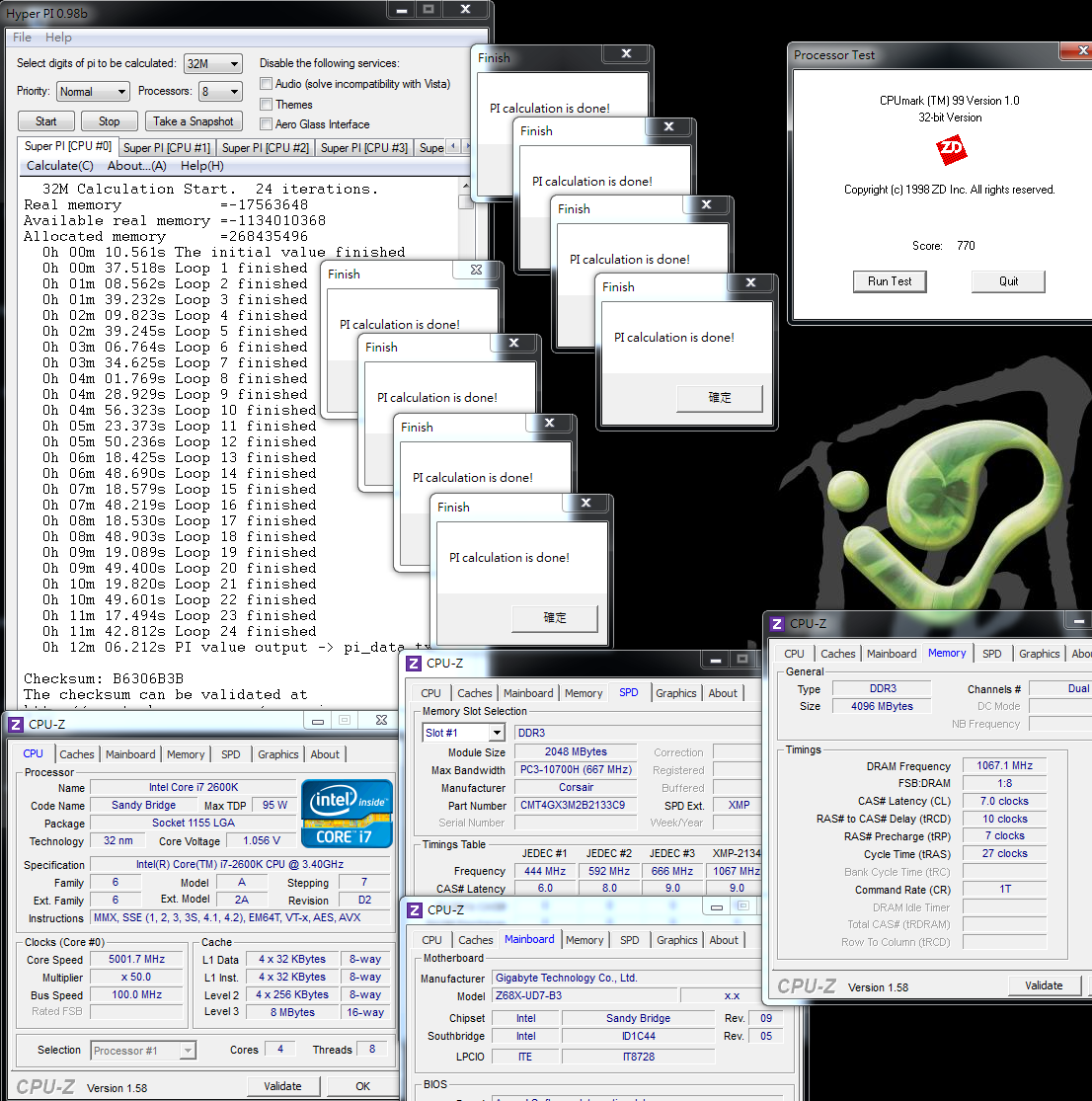Open the Help(H) menu
1092x1101 pixels.
click(x=202, y=166)
